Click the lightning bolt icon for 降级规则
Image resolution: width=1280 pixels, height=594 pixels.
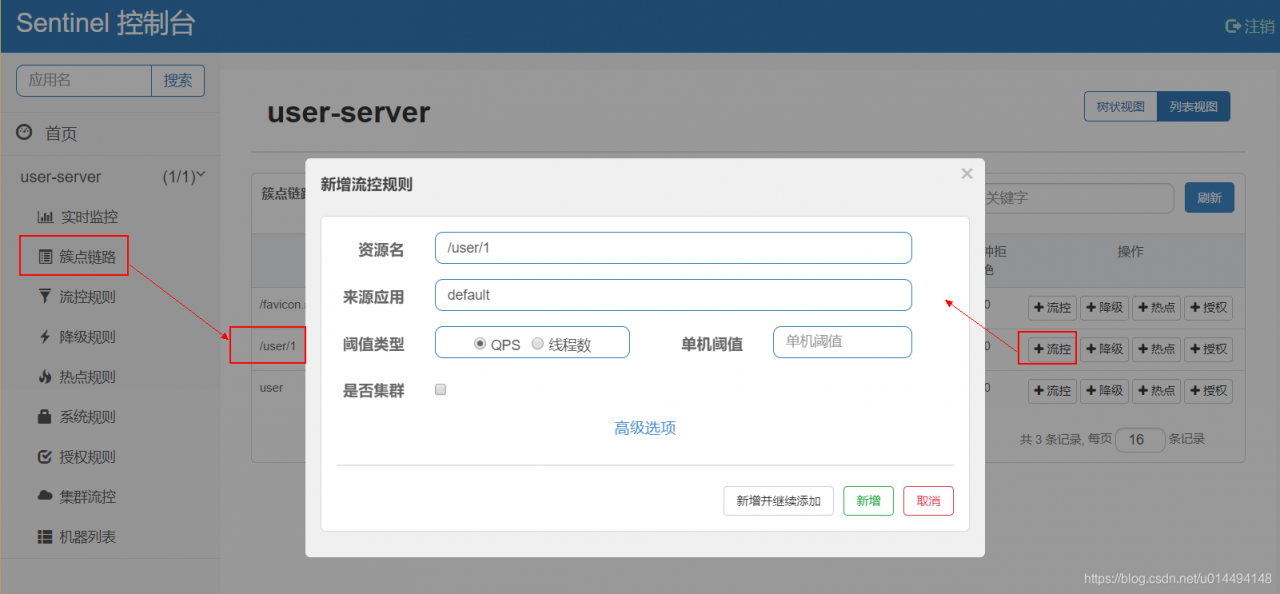click(x=45, y=337)
